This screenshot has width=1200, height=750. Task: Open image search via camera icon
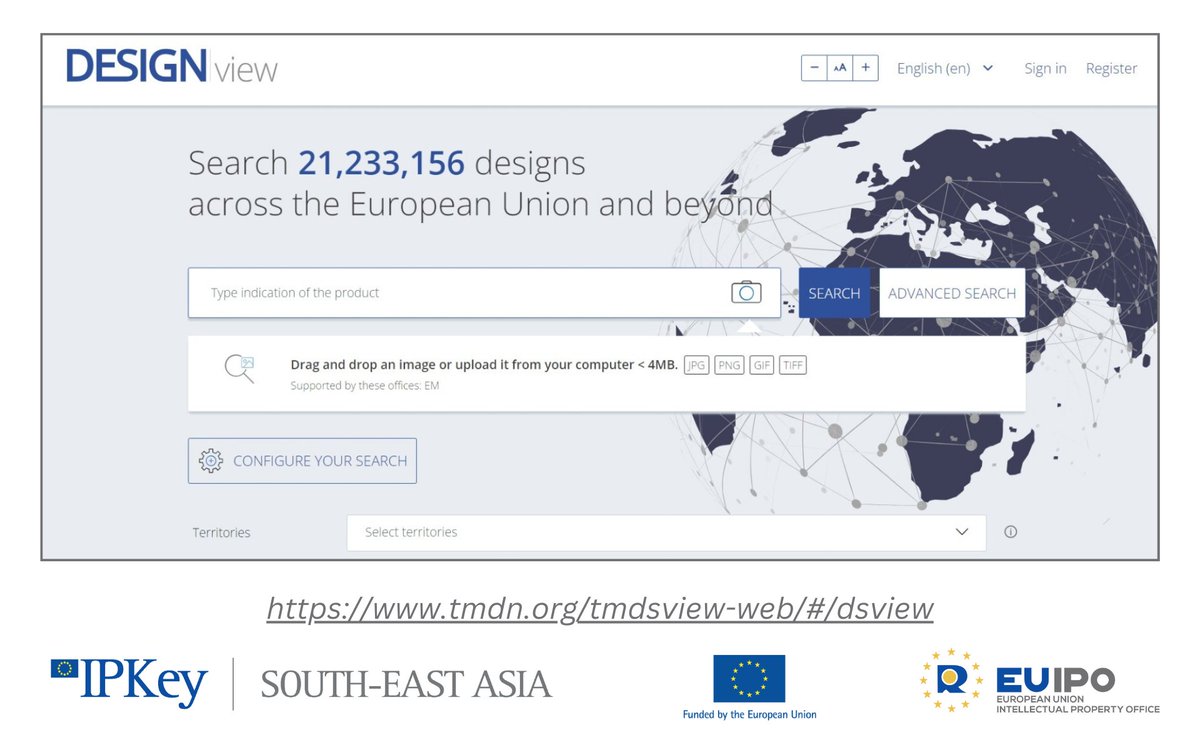(746, 292)
